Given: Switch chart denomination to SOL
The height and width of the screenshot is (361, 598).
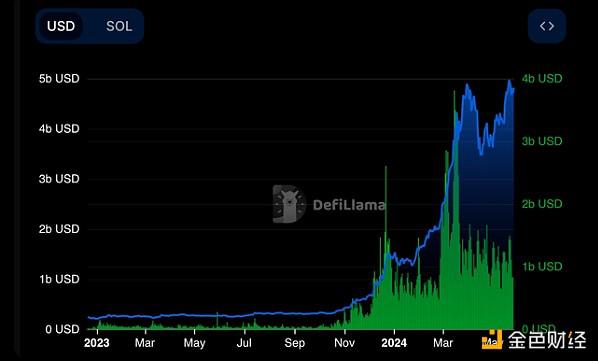Looking at the screenshot, I should pos(119,26).
